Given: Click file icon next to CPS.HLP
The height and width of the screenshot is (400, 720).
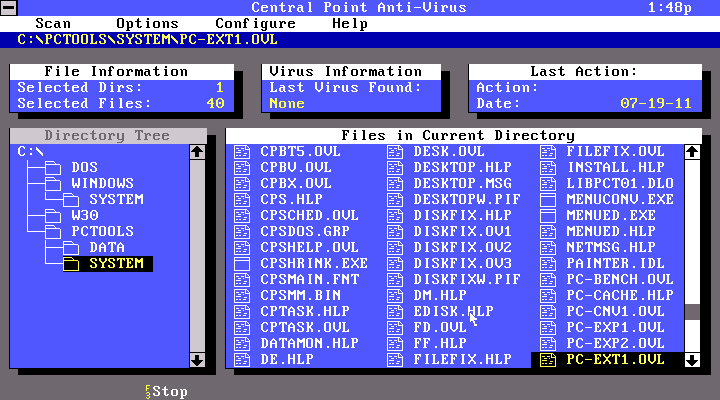Looking at the screenshot, I should (x=242, y=200).
